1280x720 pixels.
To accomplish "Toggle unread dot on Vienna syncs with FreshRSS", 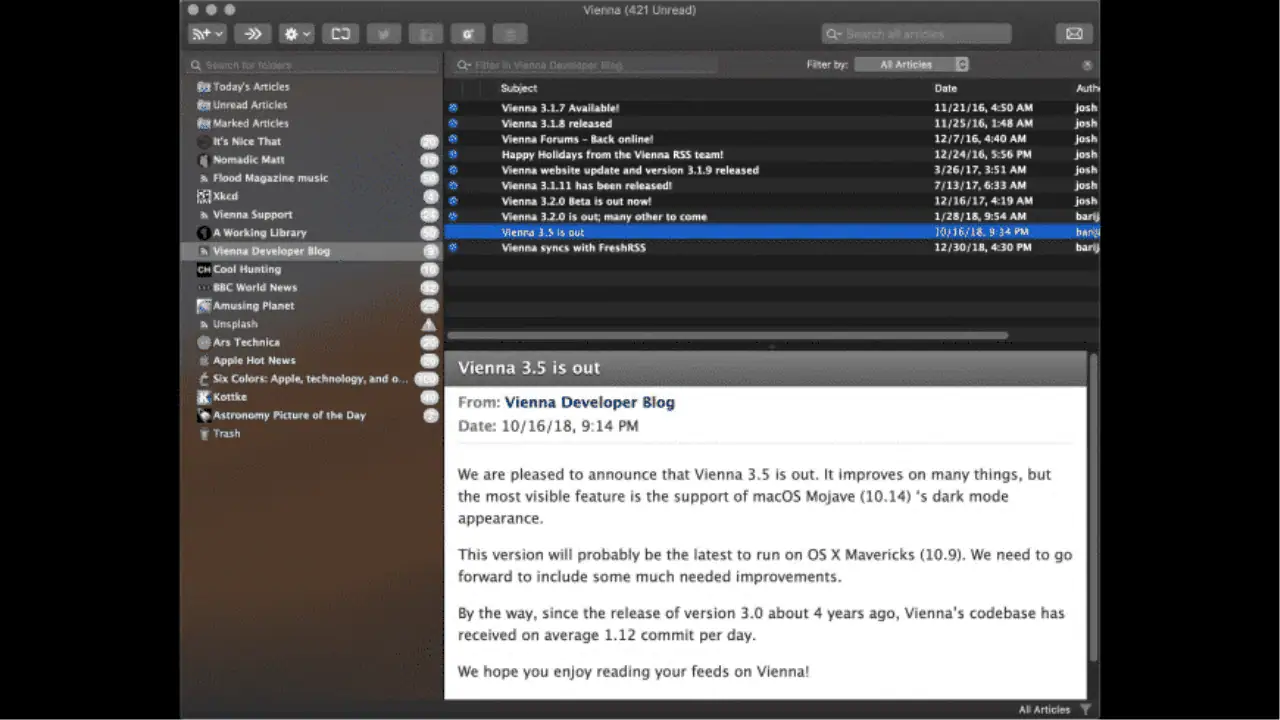I will pos(453,247).
